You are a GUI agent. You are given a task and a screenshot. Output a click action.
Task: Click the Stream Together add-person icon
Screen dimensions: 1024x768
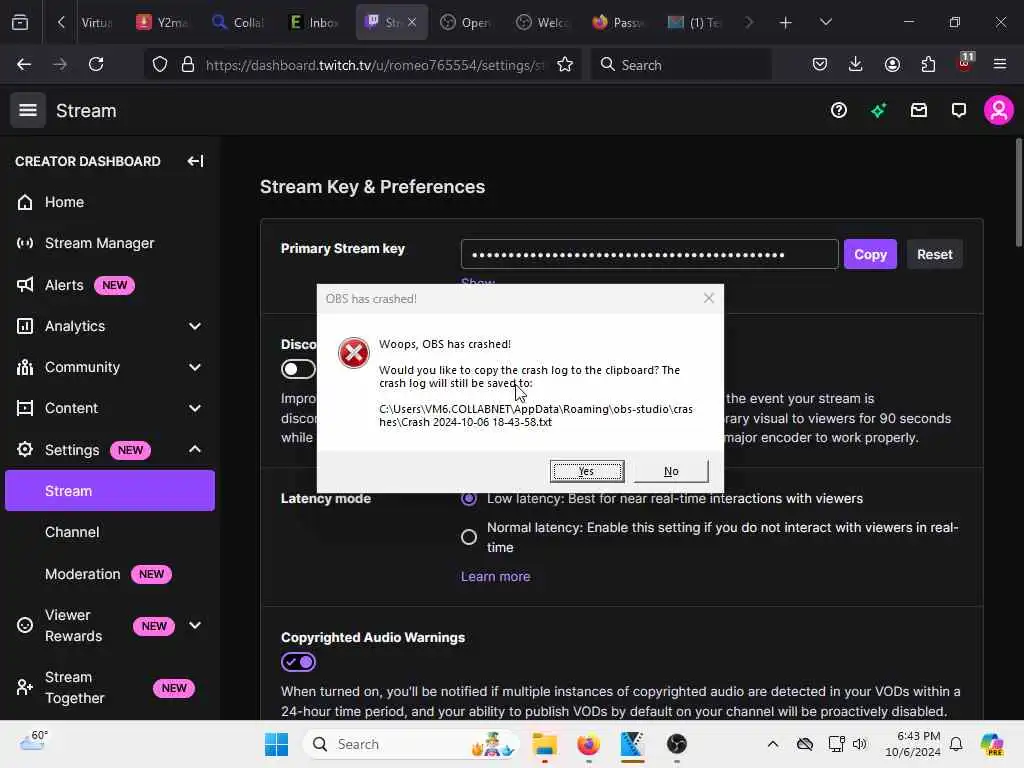(x=25, y=688)
